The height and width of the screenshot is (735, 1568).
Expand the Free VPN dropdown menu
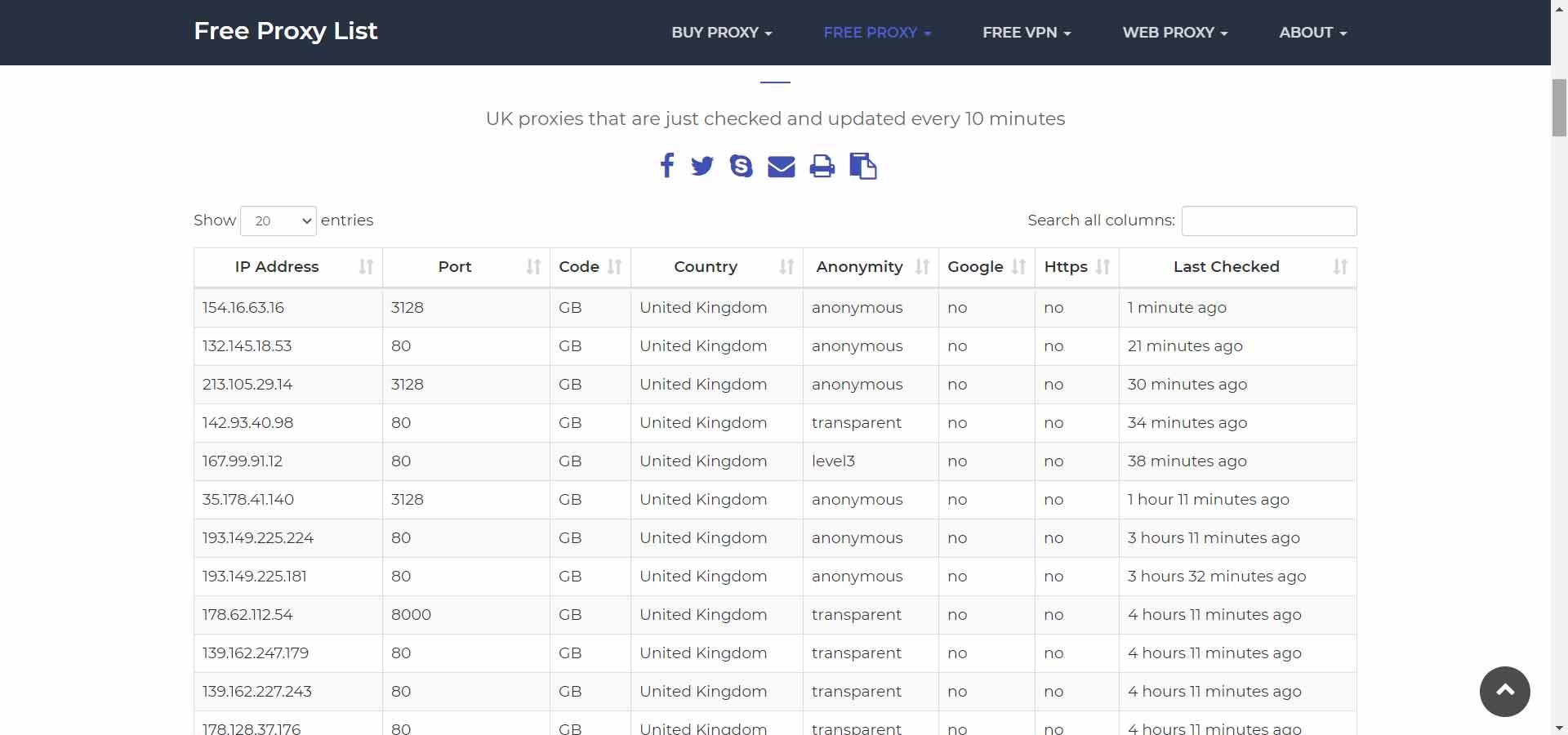1027,33
